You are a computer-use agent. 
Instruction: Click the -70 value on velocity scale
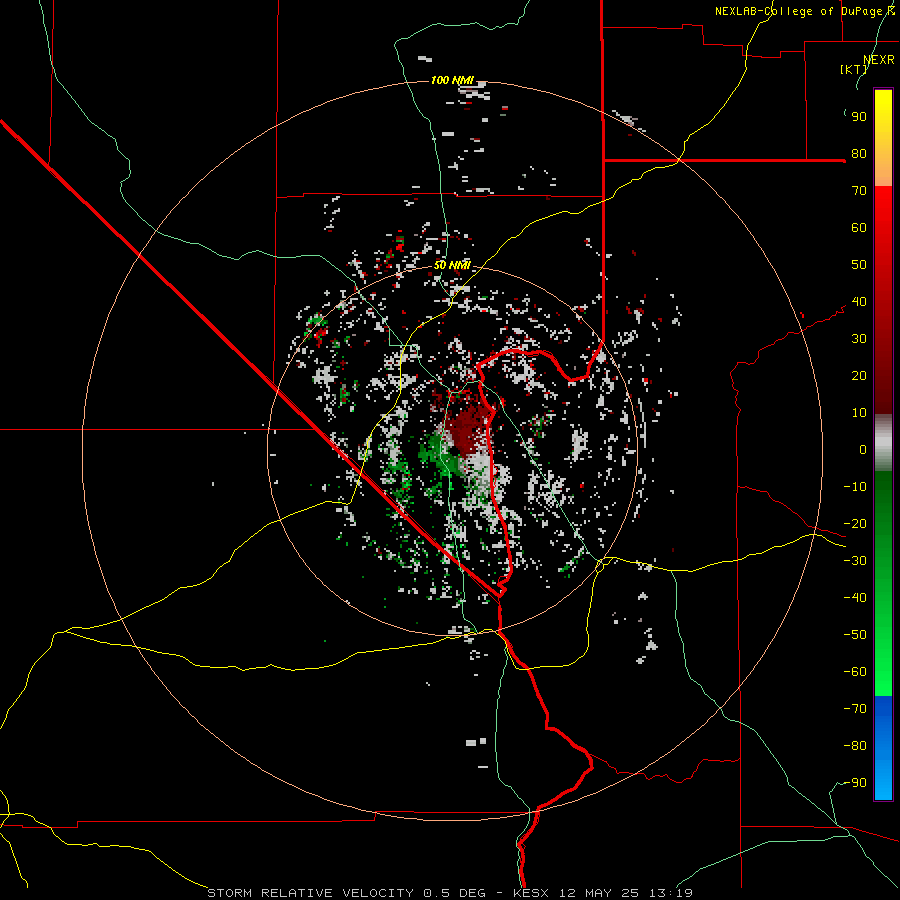pyautogui.click(x=855, y=709)
